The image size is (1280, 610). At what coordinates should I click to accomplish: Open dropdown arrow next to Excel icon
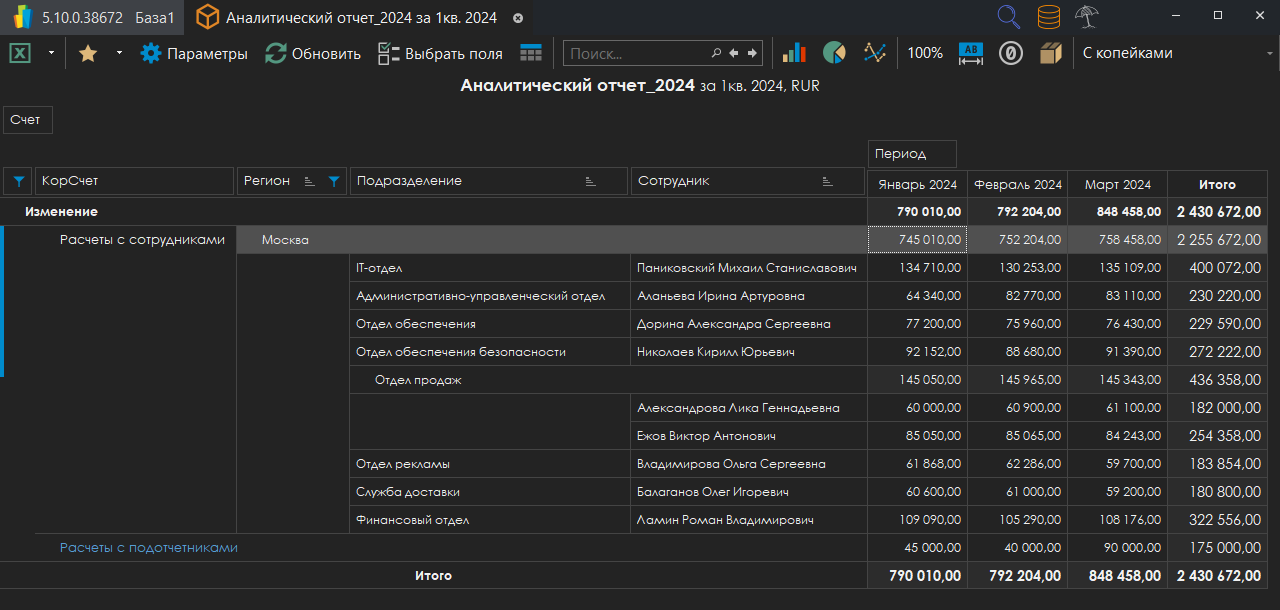51,53
